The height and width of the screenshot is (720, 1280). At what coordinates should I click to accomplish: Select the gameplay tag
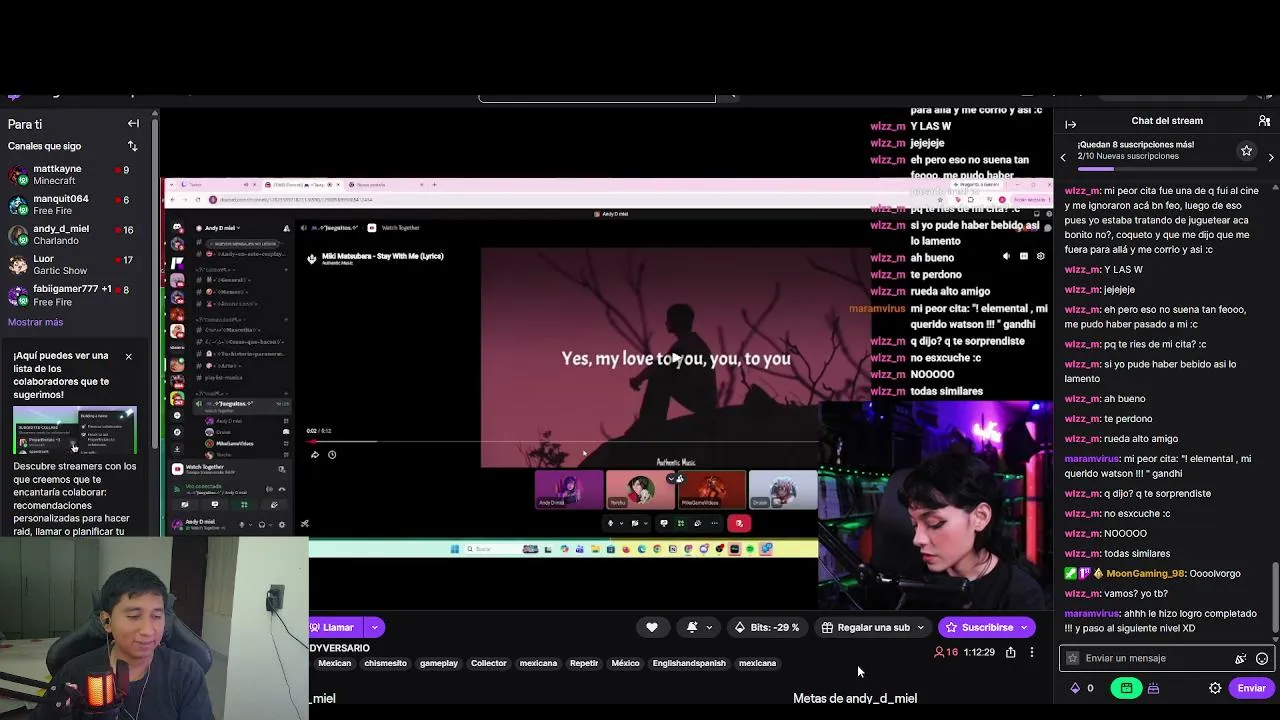point(439,663)
